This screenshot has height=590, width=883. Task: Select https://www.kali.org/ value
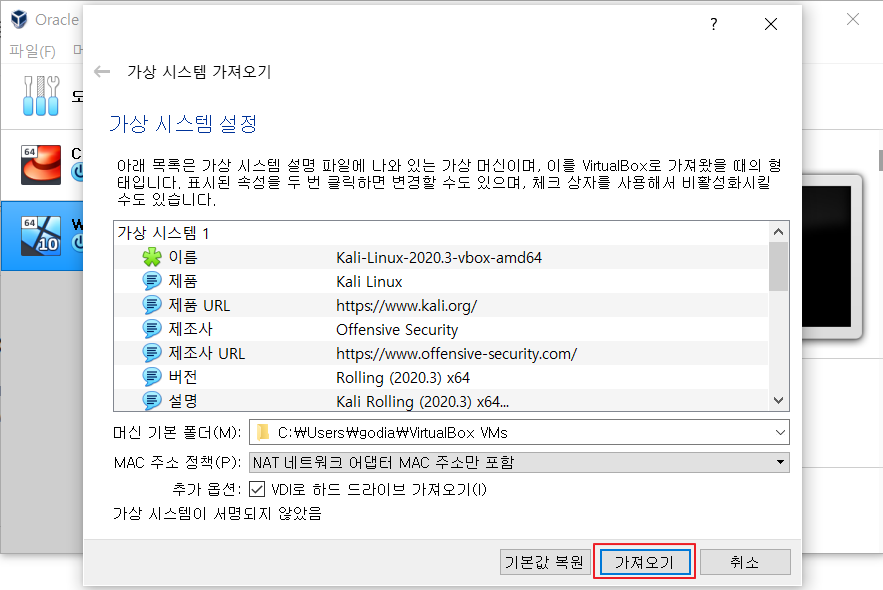406,306
